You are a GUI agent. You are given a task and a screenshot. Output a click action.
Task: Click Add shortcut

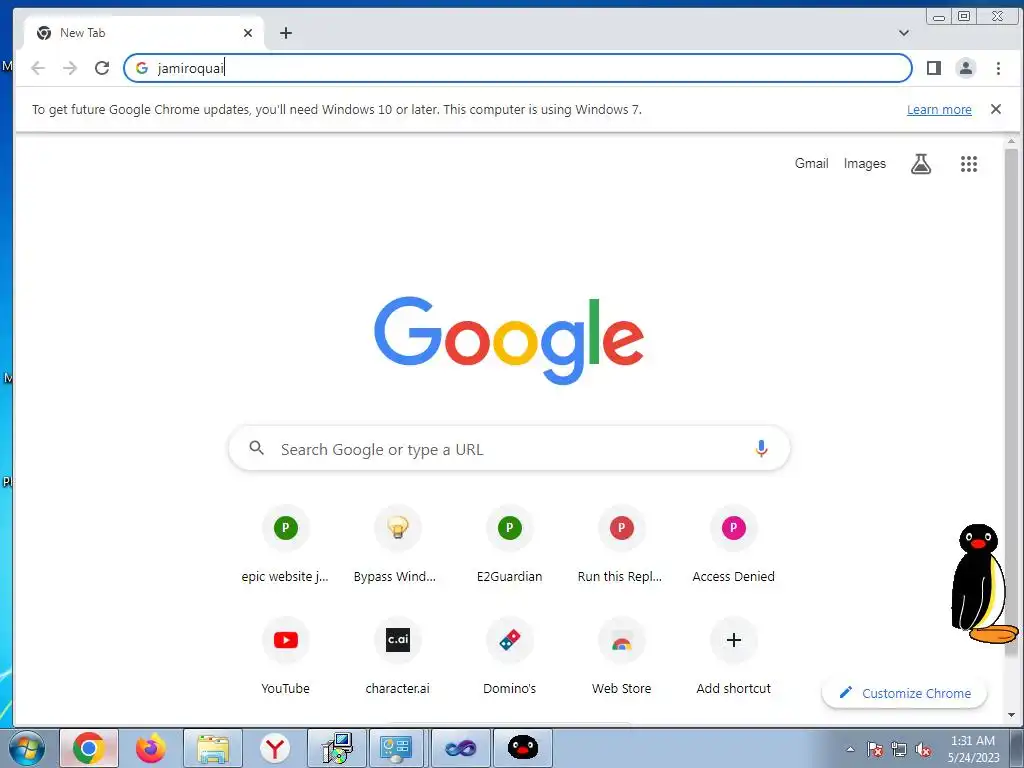tap(733, 656)
